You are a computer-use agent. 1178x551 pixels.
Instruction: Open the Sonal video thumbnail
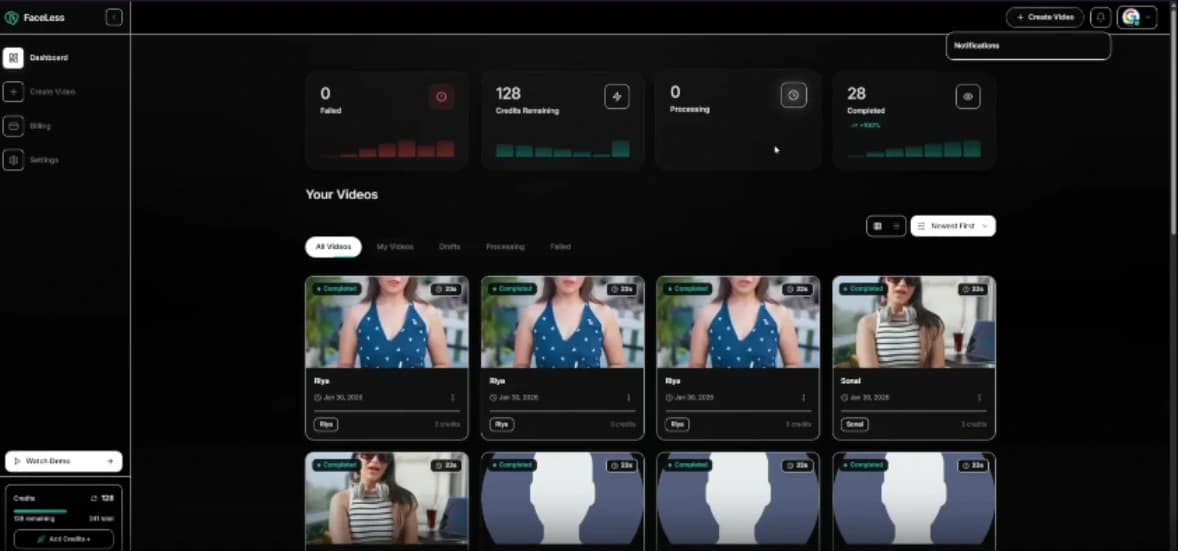[x=913, y=322]
